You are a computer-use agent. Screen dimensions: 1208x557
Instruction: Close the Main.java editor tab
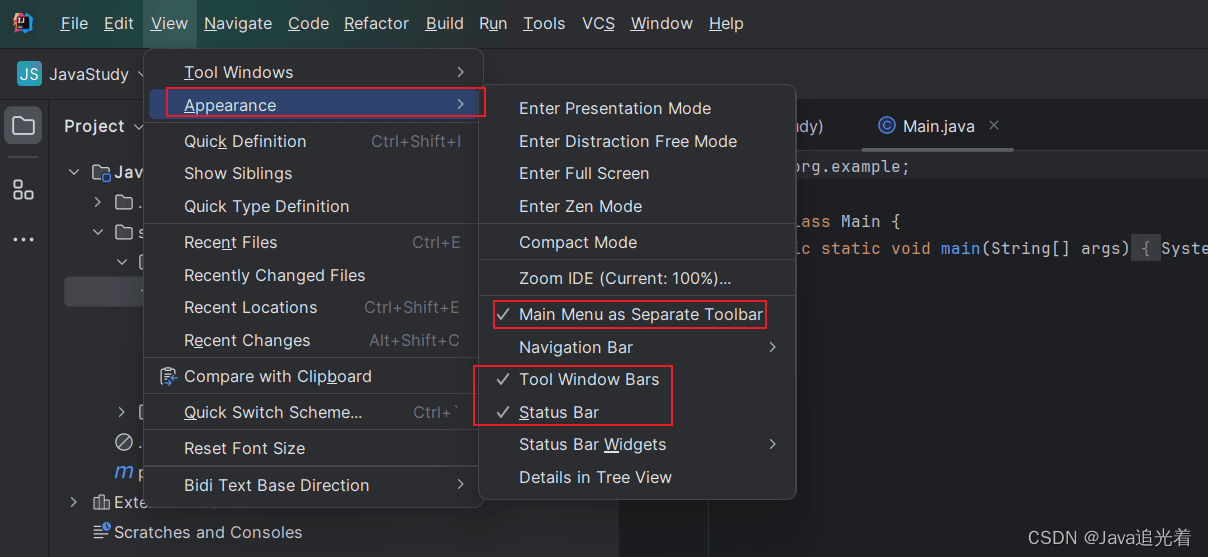[x=994, y=126]
